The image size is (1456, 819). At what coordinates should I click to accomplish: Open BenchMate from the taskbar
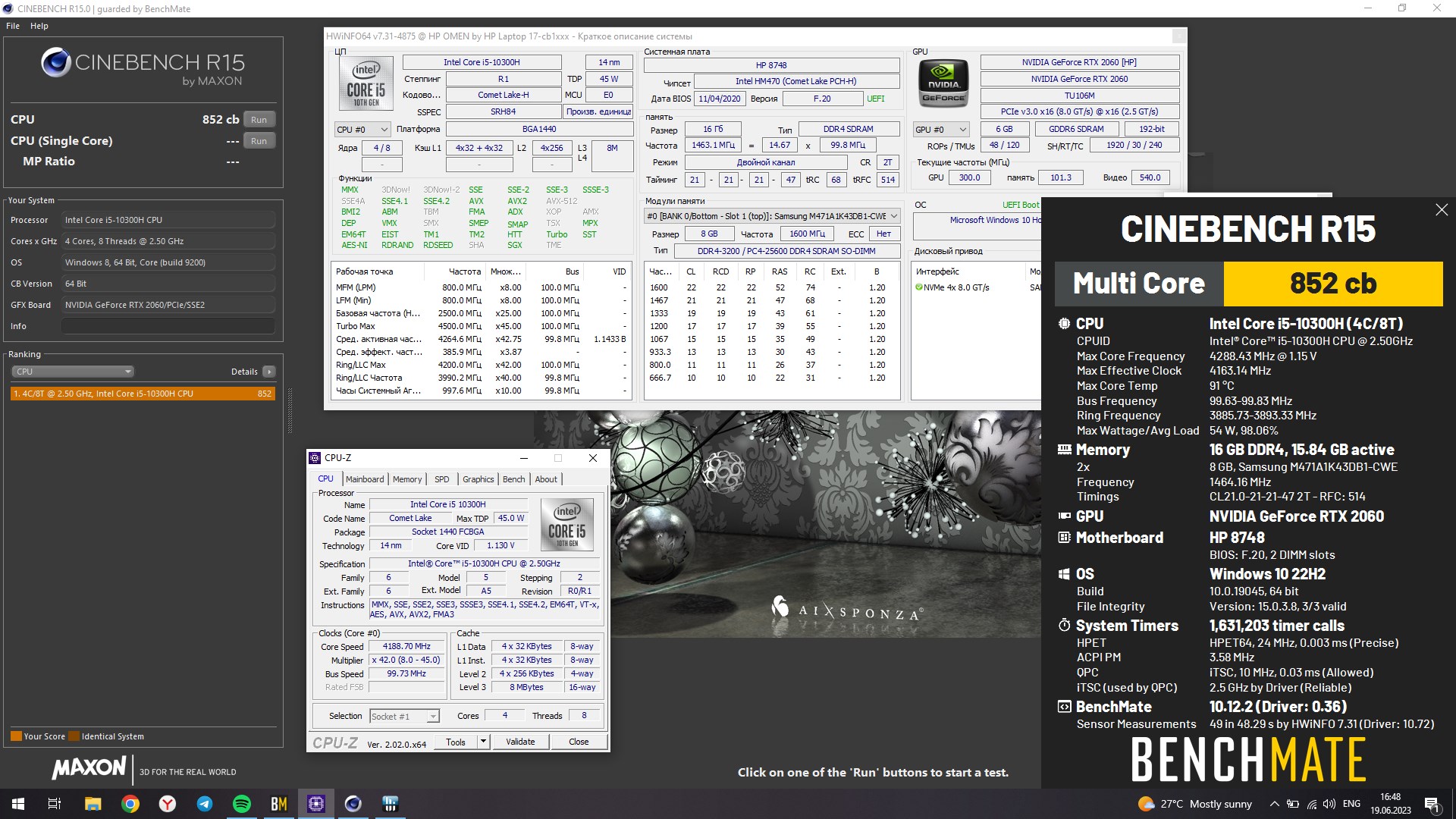click(279, 804)
